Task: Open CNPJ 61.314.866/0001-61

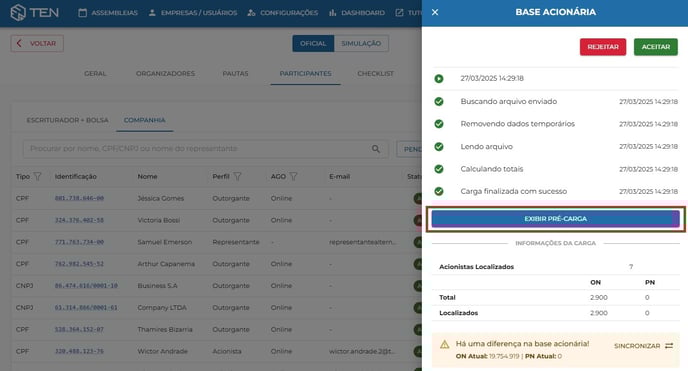Action: 86,307
